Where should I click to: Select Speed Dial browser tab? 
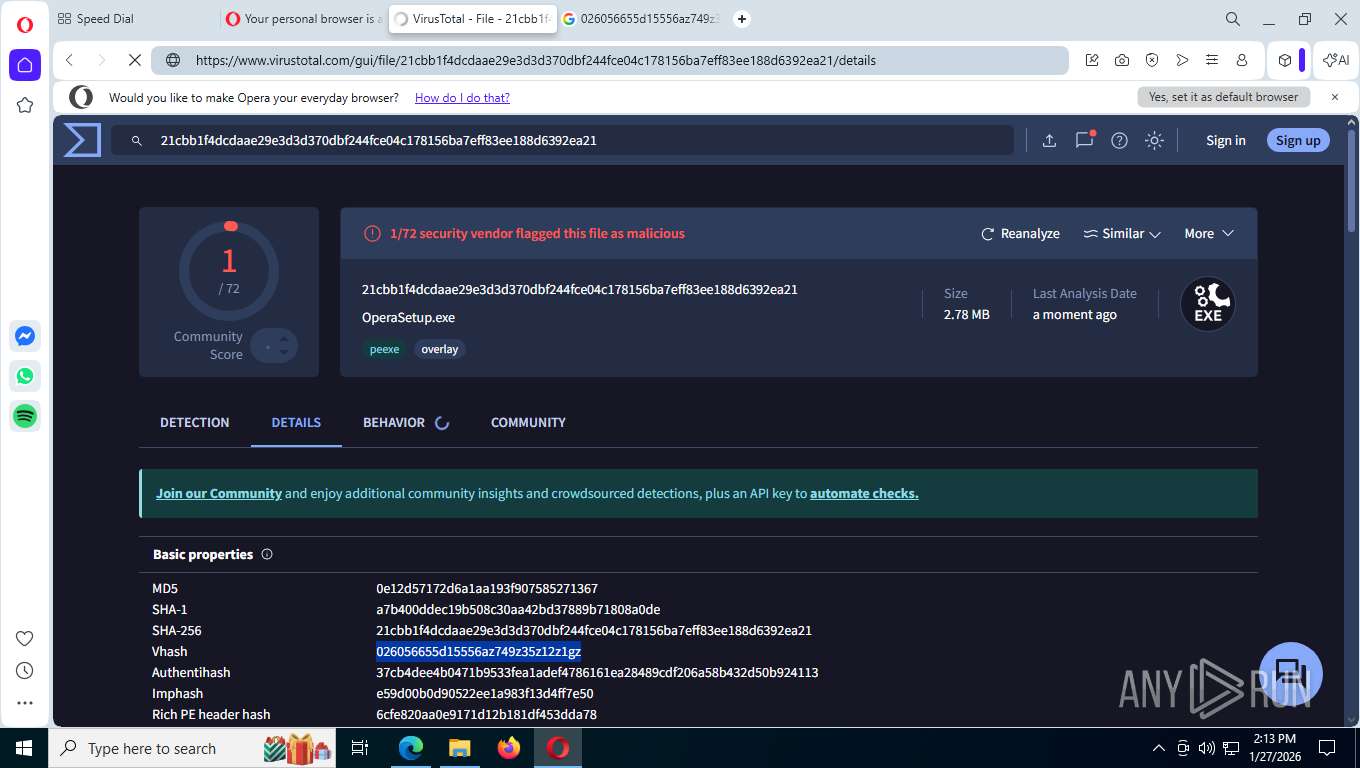134,19
